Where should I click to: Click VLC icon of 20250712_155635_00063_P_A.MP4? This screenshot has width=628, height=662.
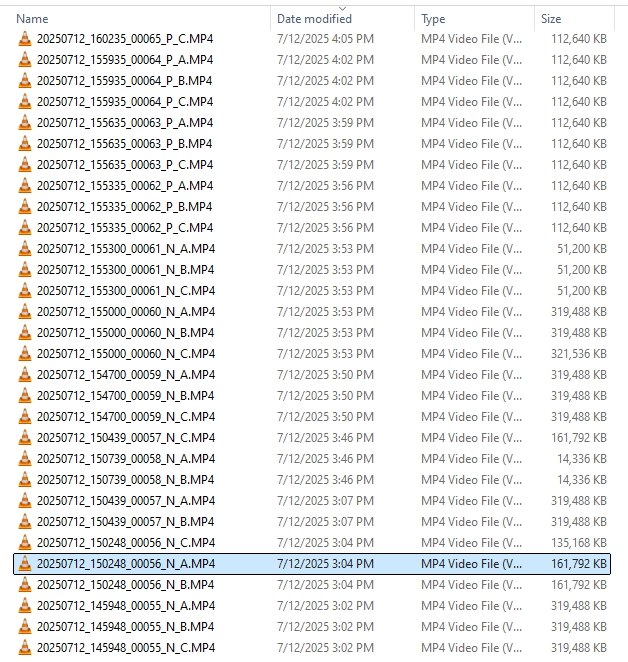(25, 122)
